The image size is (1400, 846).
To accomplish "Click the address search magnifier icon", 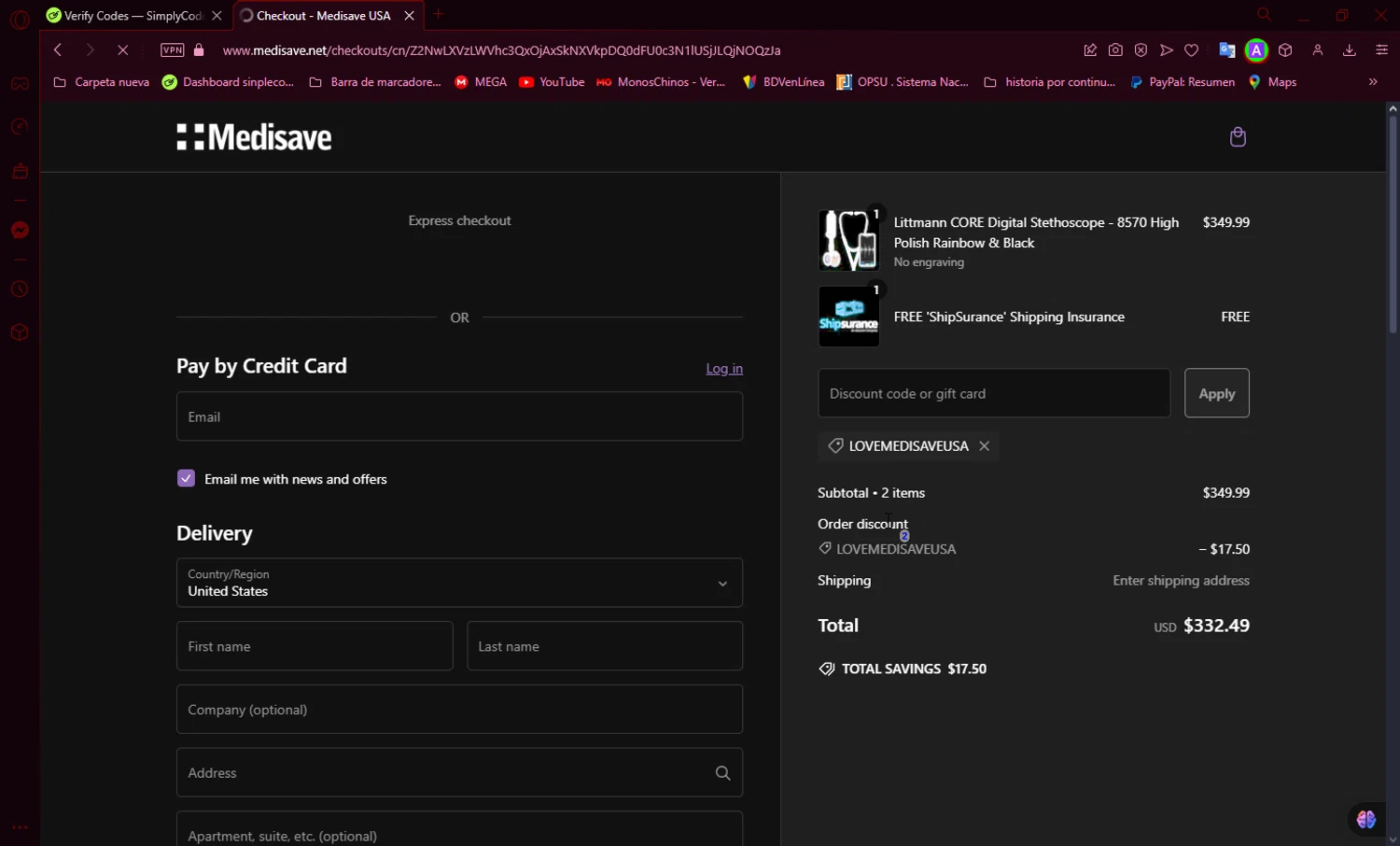I will [722, 773].
